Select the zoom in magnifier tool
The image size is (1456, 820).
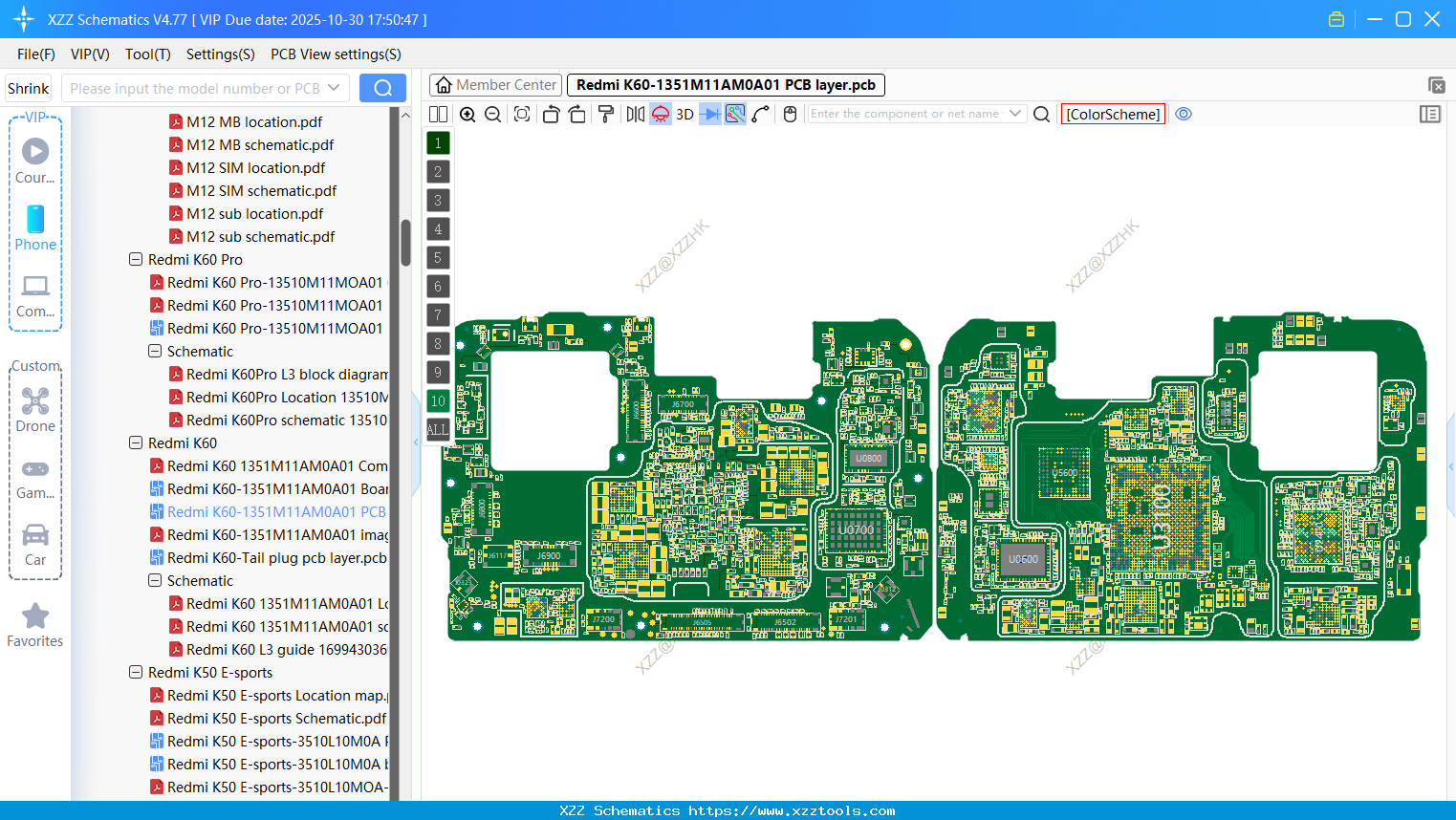point(467,114)
